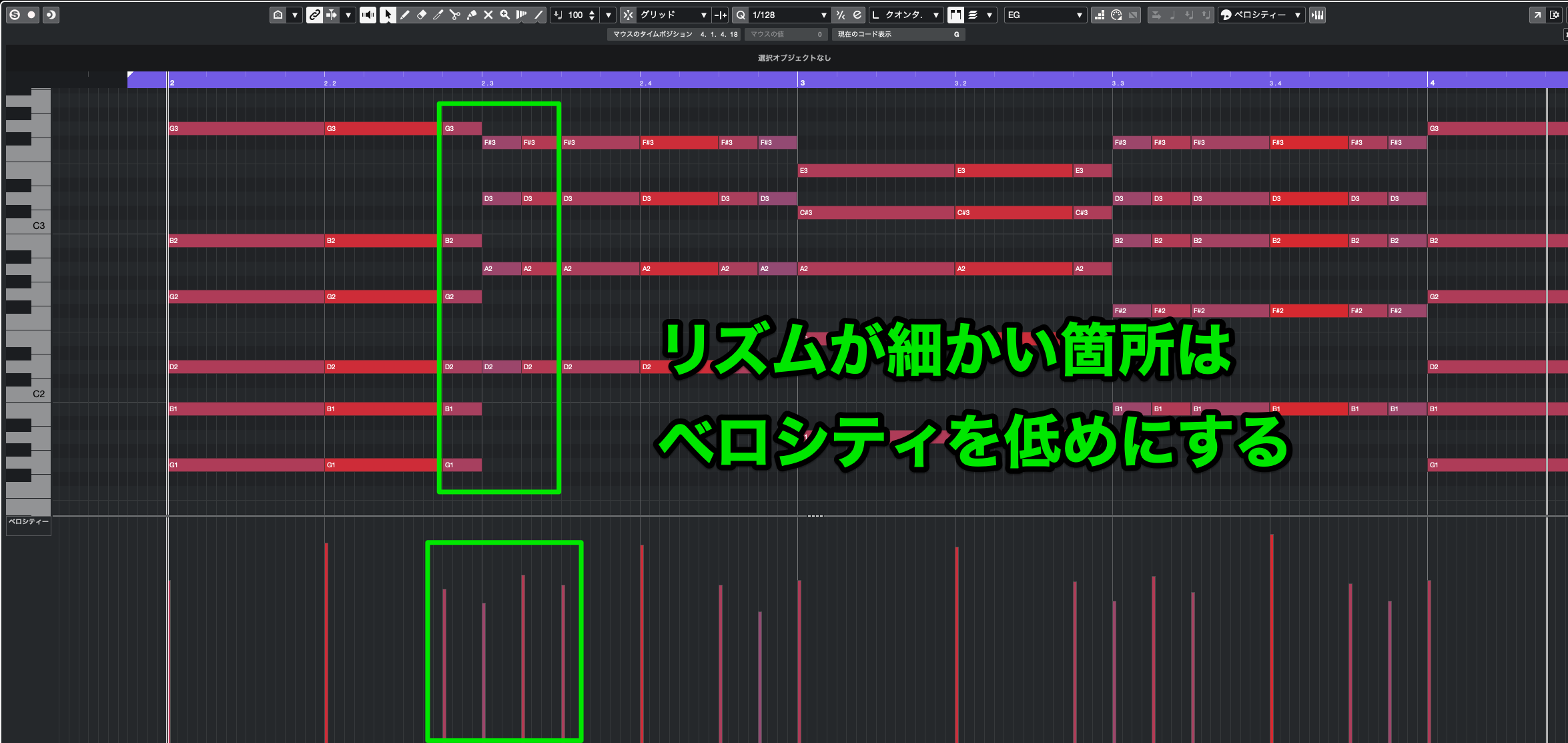1568x743 pixels.
Task: Select the Line tool
Action: (x=538, y=15)
